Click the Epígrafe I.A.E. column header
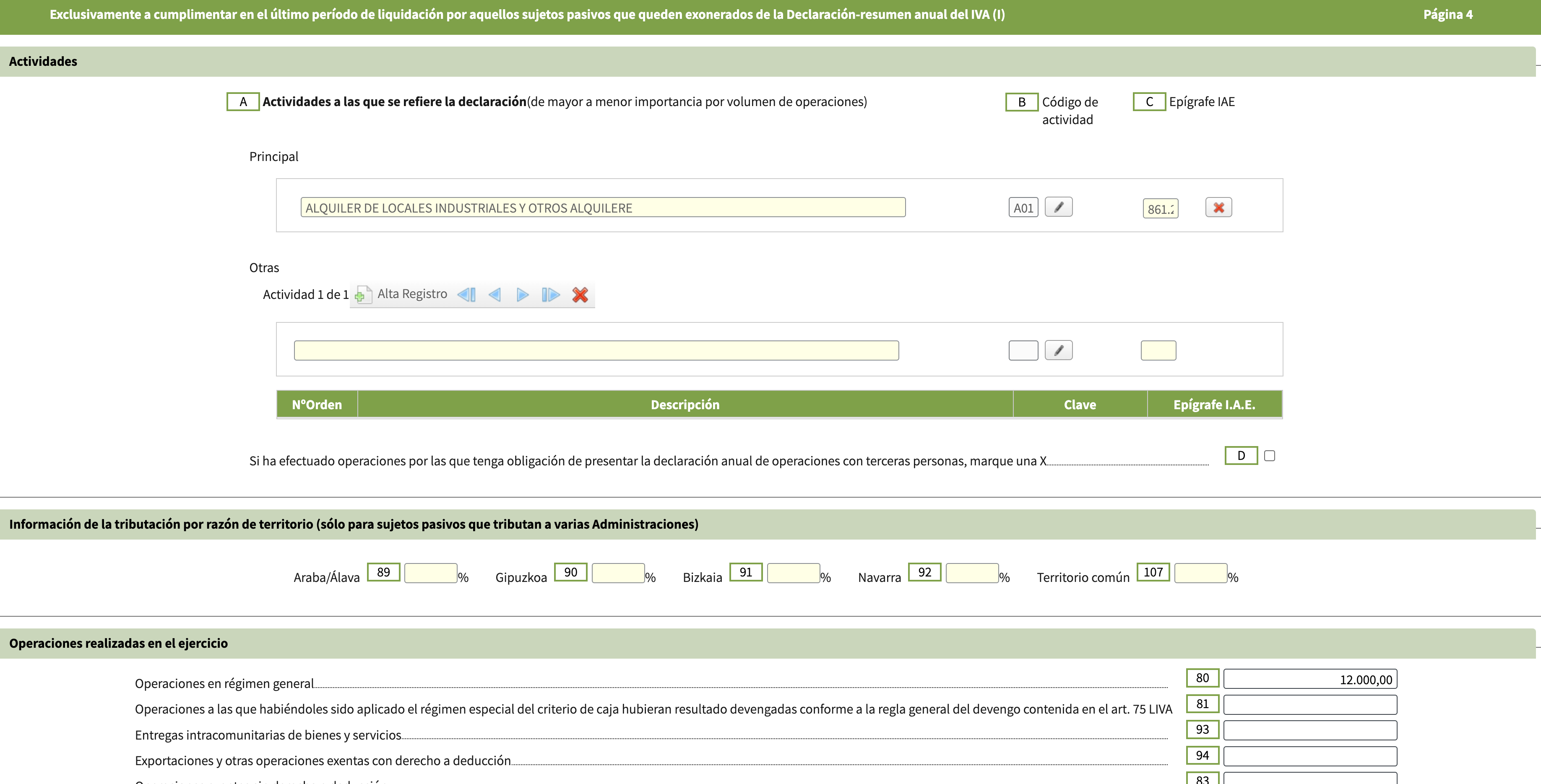This screenshot has width=1541, height=784. [x=1214, y=404]
